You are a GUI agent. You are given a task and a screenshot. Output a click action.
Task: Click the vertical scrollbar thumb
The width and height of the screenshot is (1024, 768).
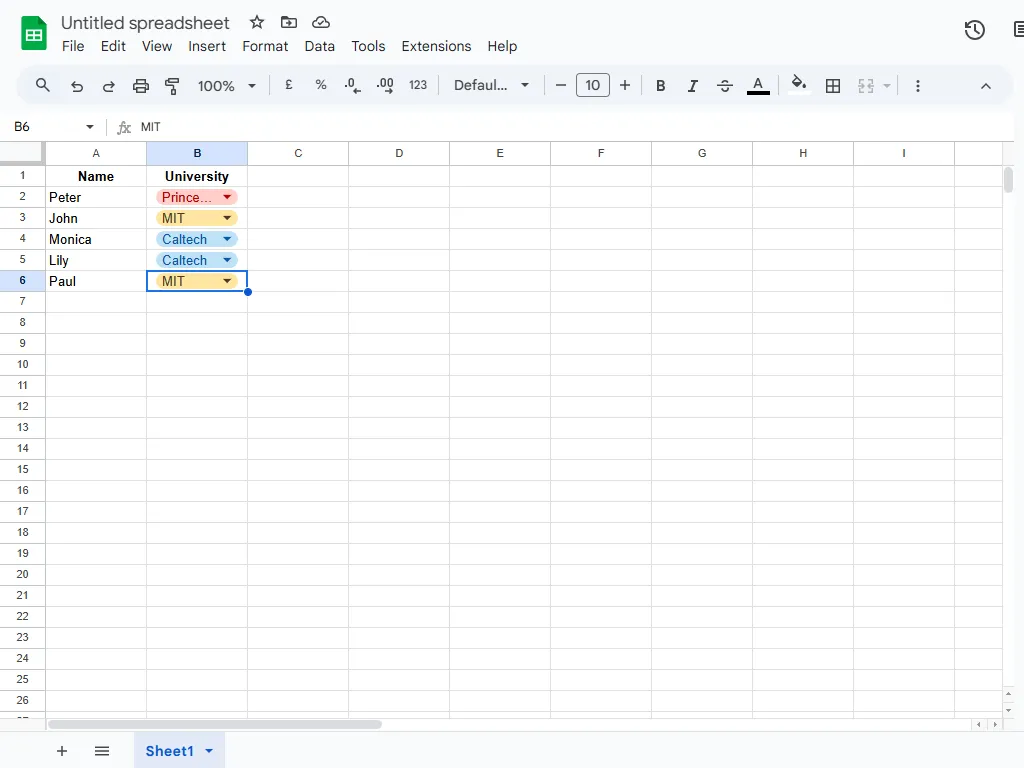click(1008, 180)
